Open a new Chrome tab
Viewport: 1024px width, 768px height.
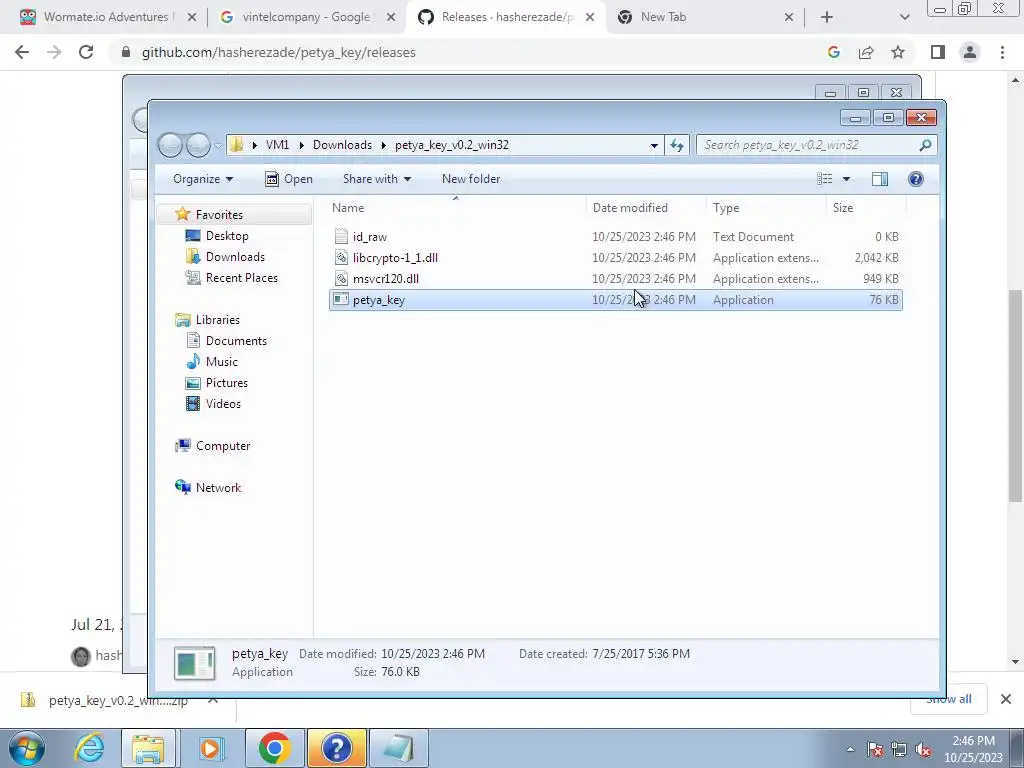pos(827,17)
